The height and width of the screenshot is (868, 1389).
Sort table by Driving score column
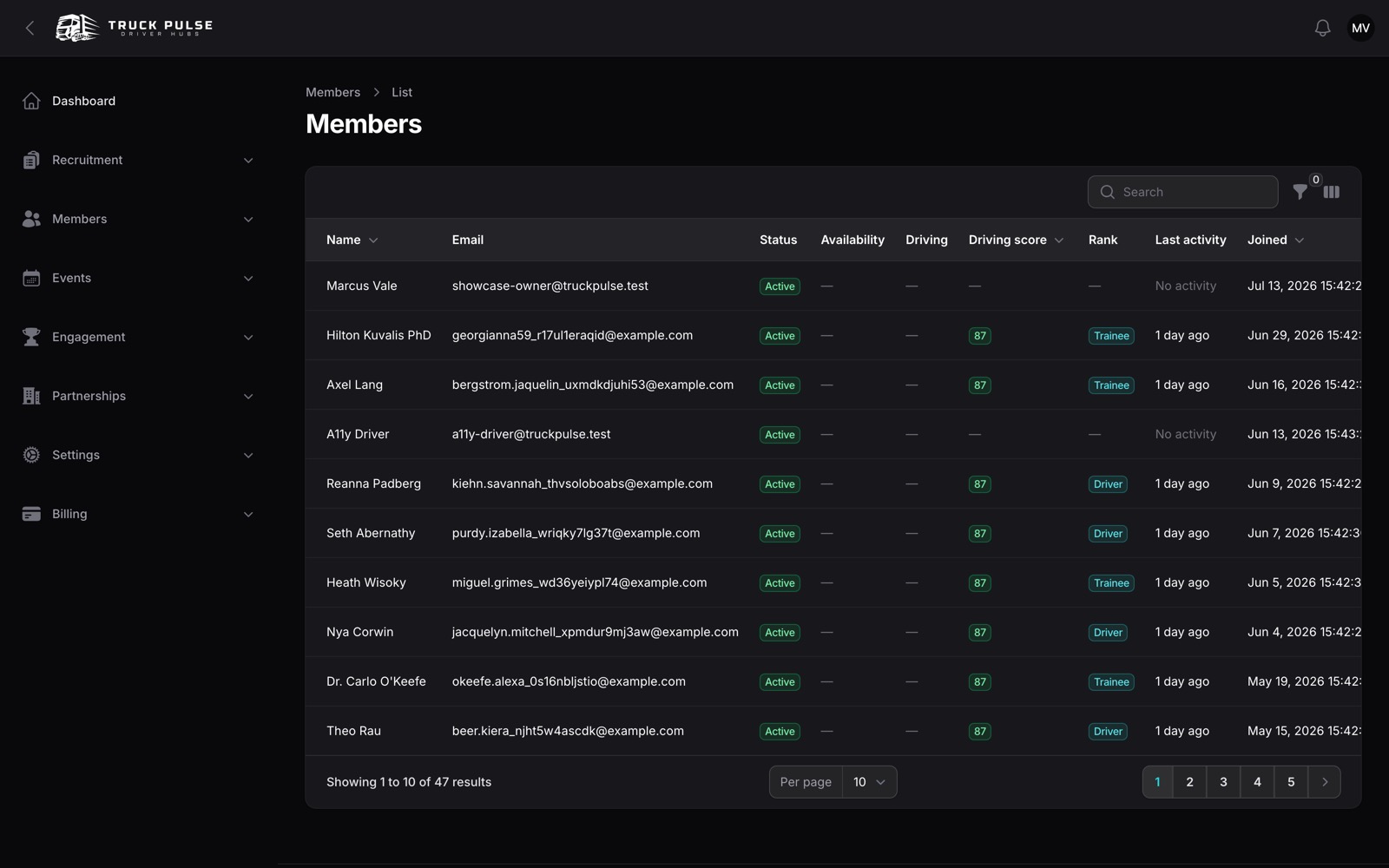(x=1016, y=240)
